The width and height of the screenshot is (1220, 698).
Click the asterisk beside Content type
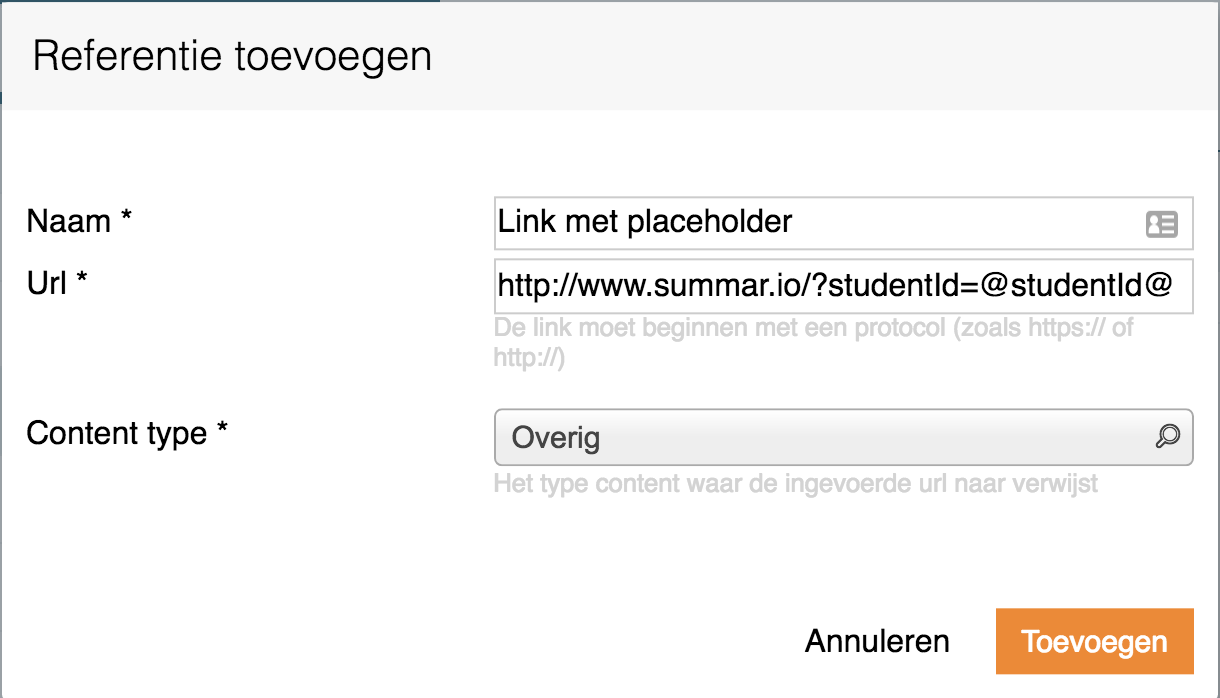[x=222, y=432]
